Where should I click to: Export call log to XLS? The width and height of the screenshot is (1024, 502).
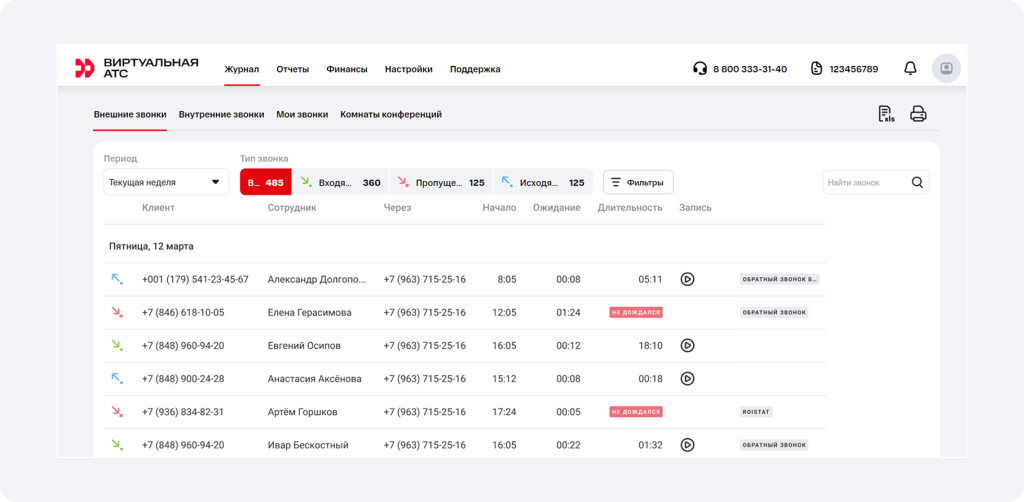coord(886,114)
